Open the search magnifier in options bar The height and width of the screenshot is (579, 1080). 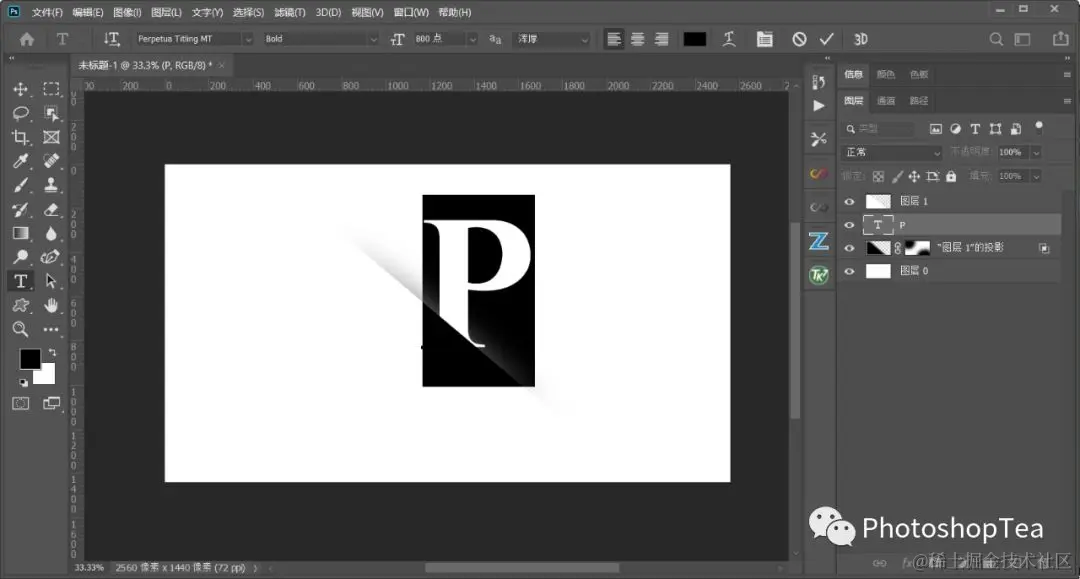pos(996,39)
